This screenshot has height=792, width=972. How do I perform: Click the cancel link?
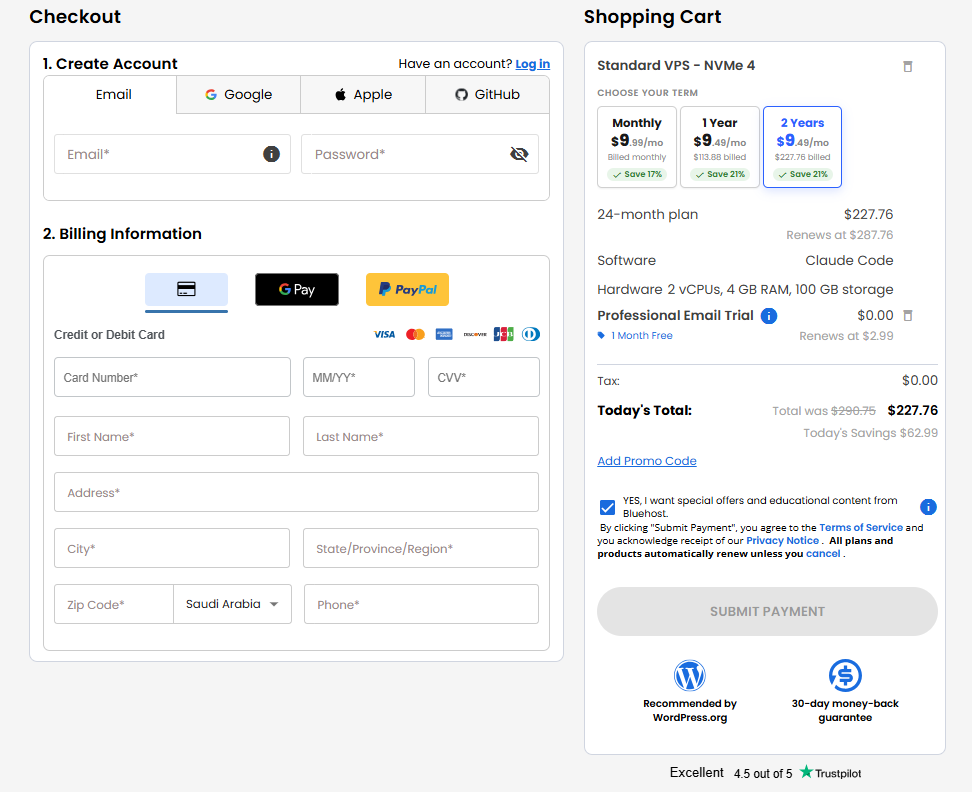(823, 553)
